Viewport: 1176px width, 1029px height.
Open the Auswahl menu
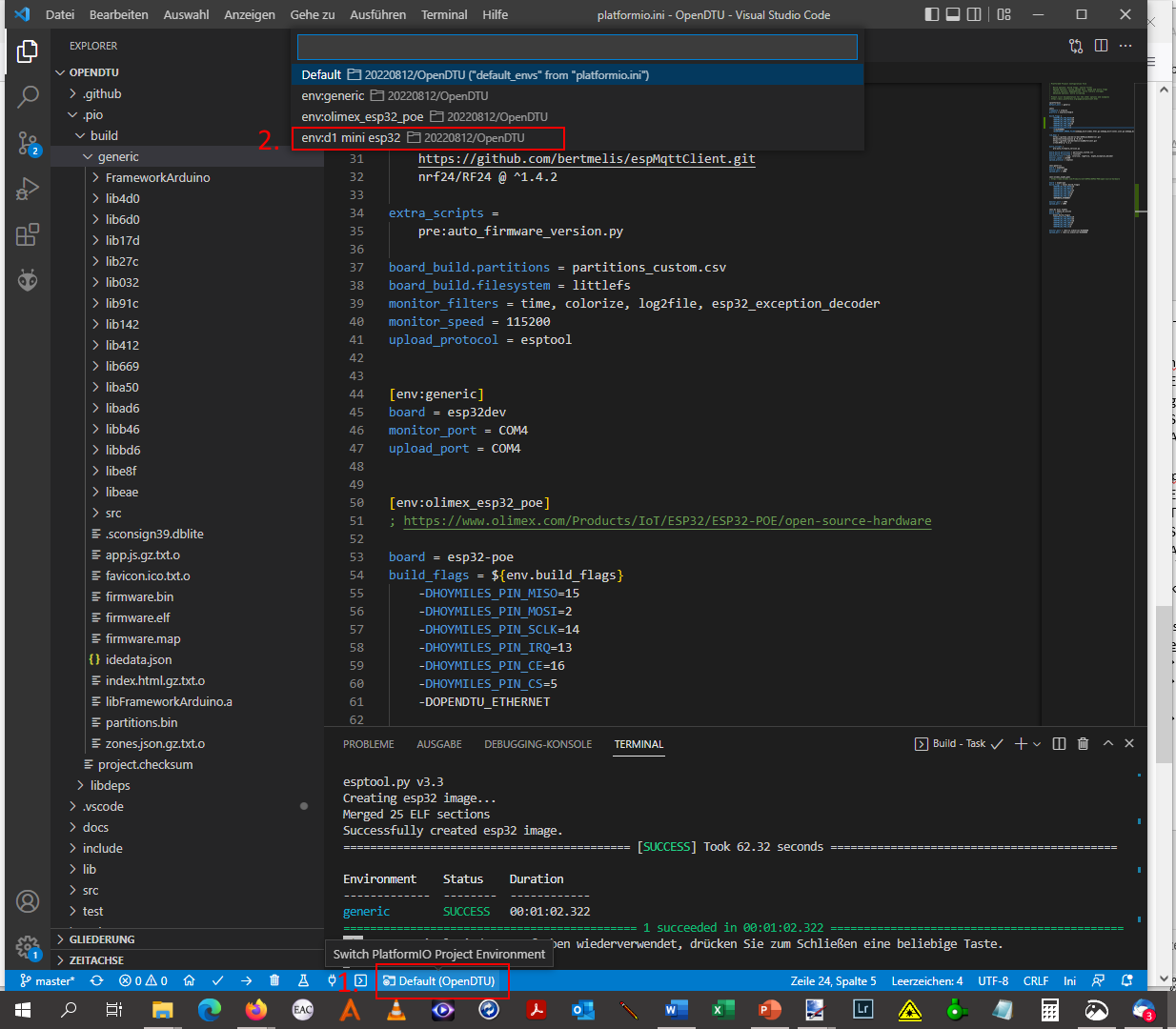tap(187, 14)
